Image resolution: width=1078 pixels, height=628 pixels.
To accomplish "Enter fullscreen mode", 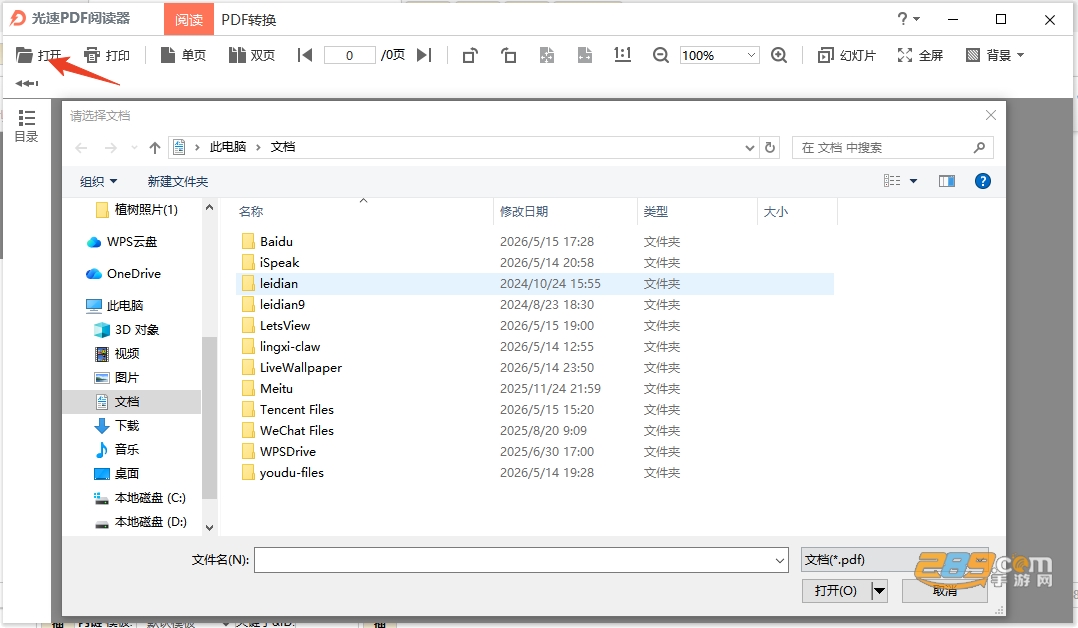I will [920, 55].
